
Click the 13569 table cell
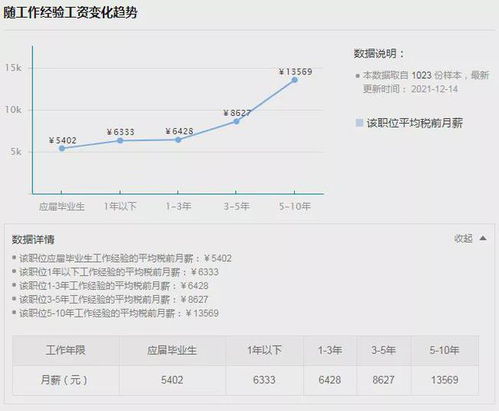[x=445, y=380]
